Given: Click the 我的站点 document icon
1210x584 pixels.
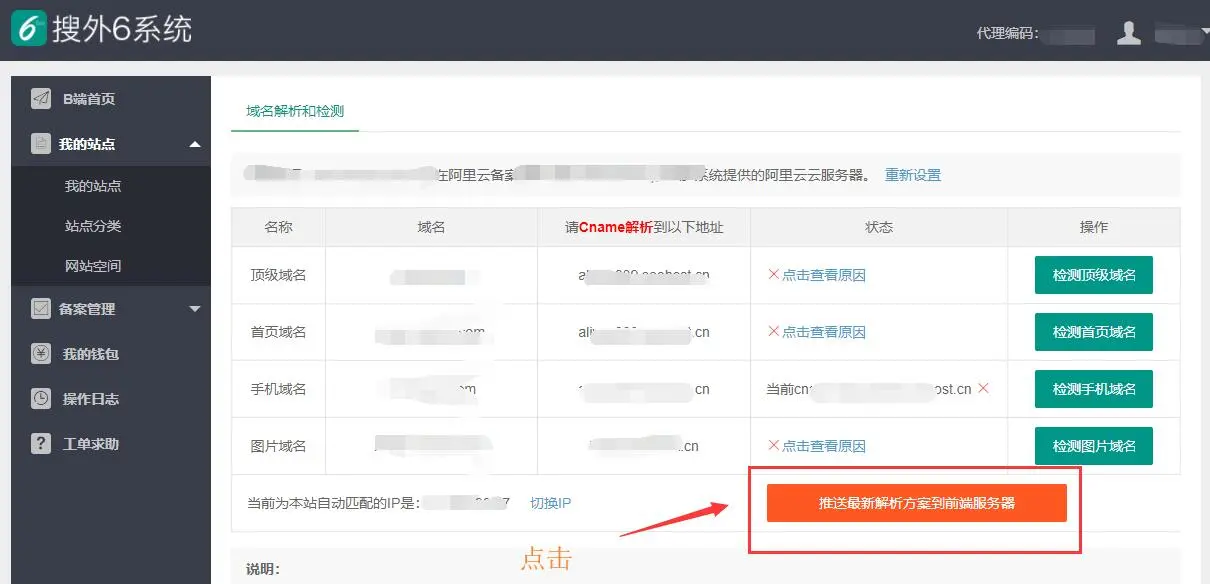Looking at the screenshot, I should pos(41,144).
